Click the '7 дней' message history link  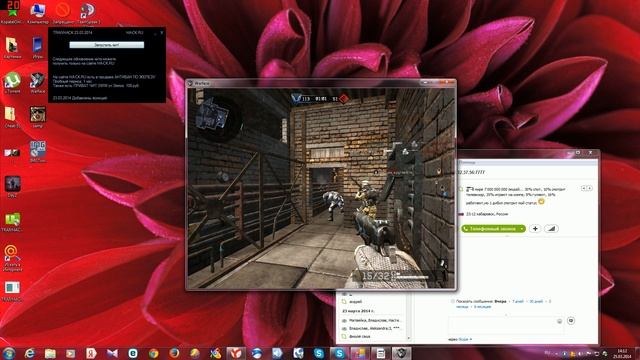518,301
